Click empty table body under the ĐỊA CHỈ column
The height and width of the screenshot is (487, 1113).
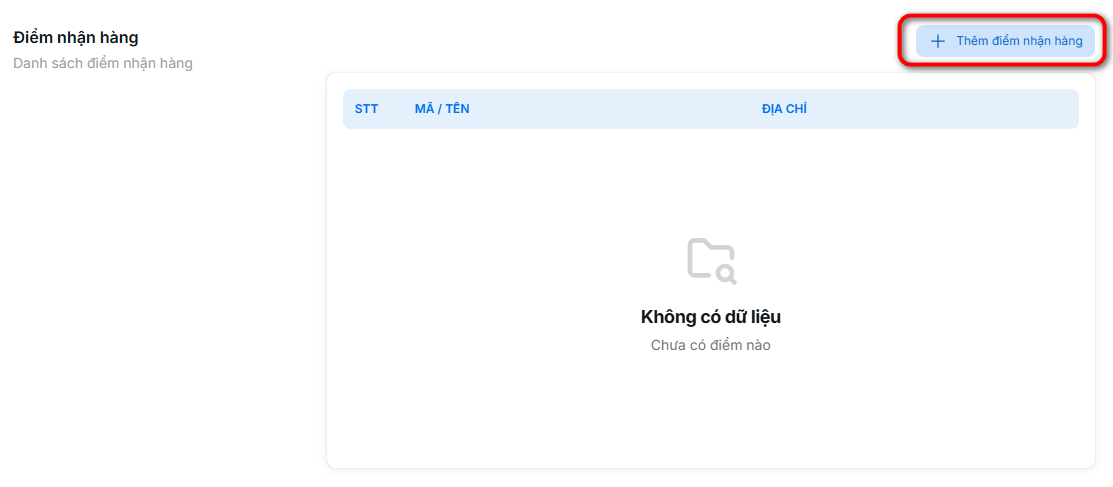click(x=900, y=200)
